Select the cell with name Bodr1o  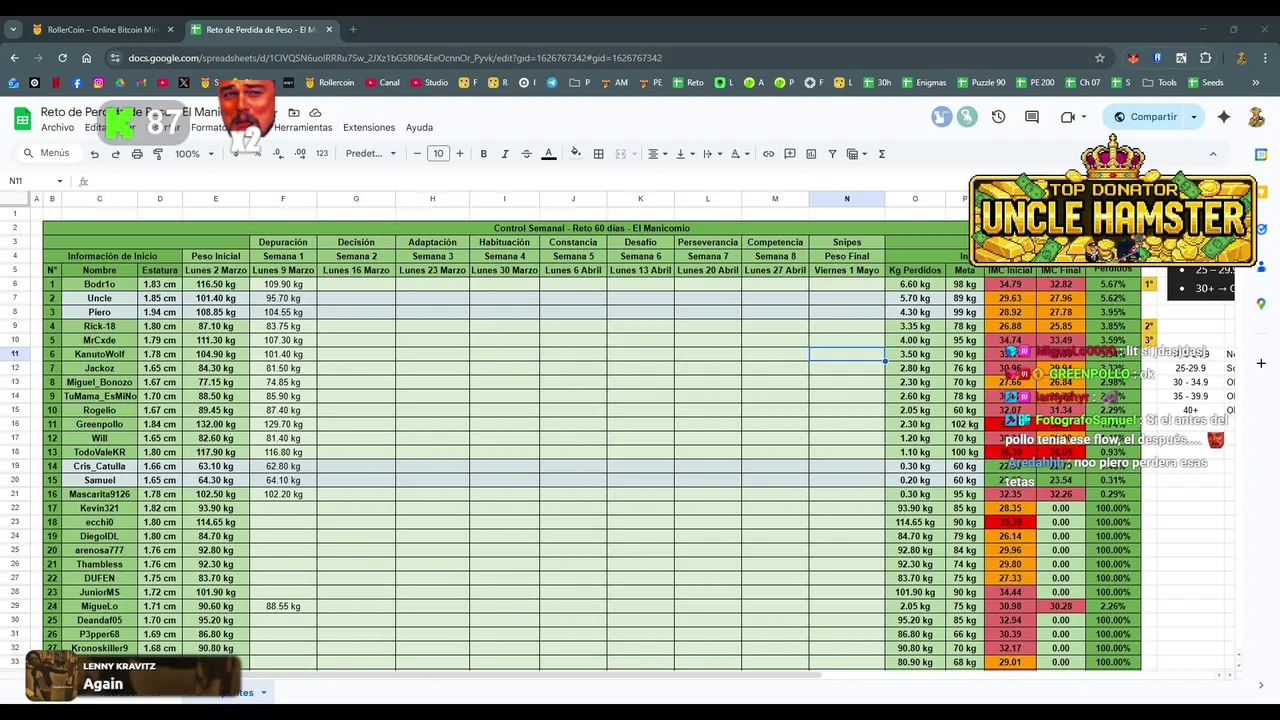pos(99,285)
